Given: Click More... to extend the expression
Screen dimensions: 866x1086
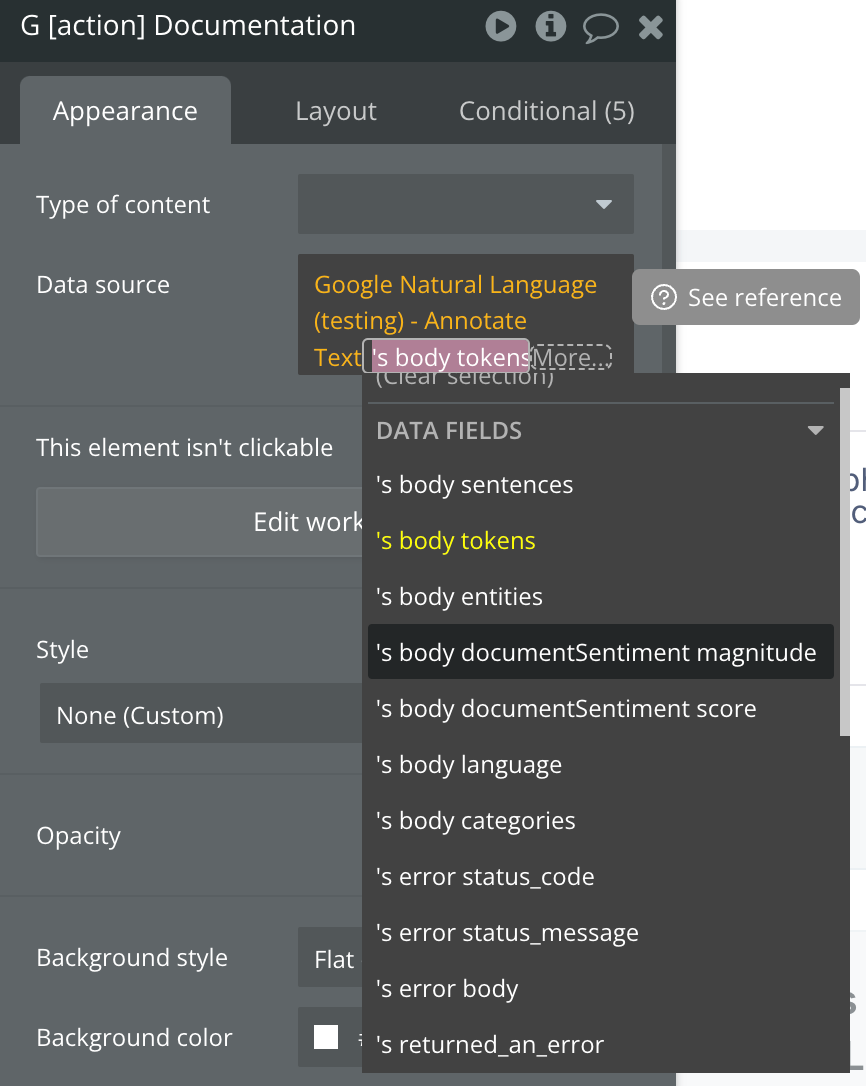Looking at the screenshot, I should pyautogui.click(x=571, y=357).
